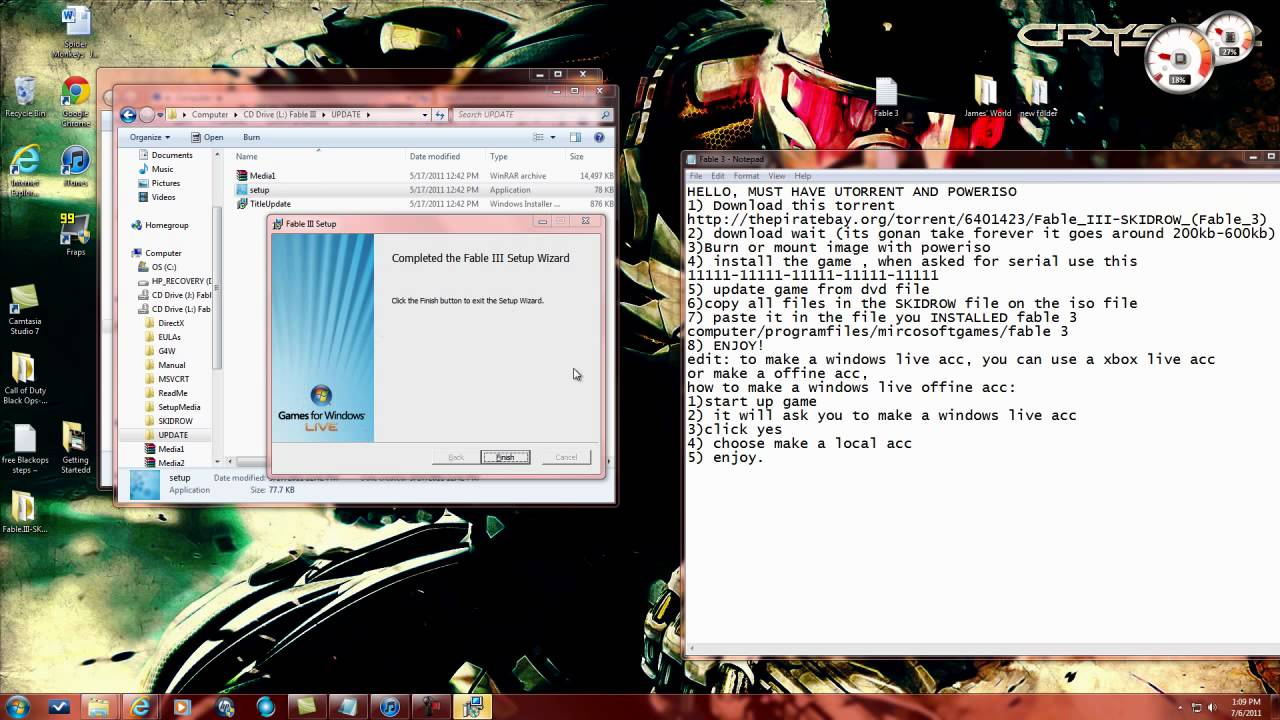Image resolution: width=1280 pixels, height=720 pixels.
Task: Open the File menu in Notepad
Action: click(696, 176)
